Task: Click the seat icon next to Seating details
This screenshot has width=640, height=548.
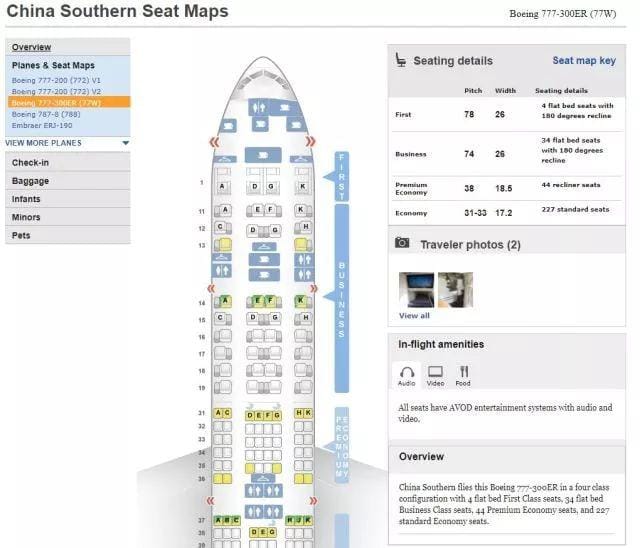Action: pos(401,60)
